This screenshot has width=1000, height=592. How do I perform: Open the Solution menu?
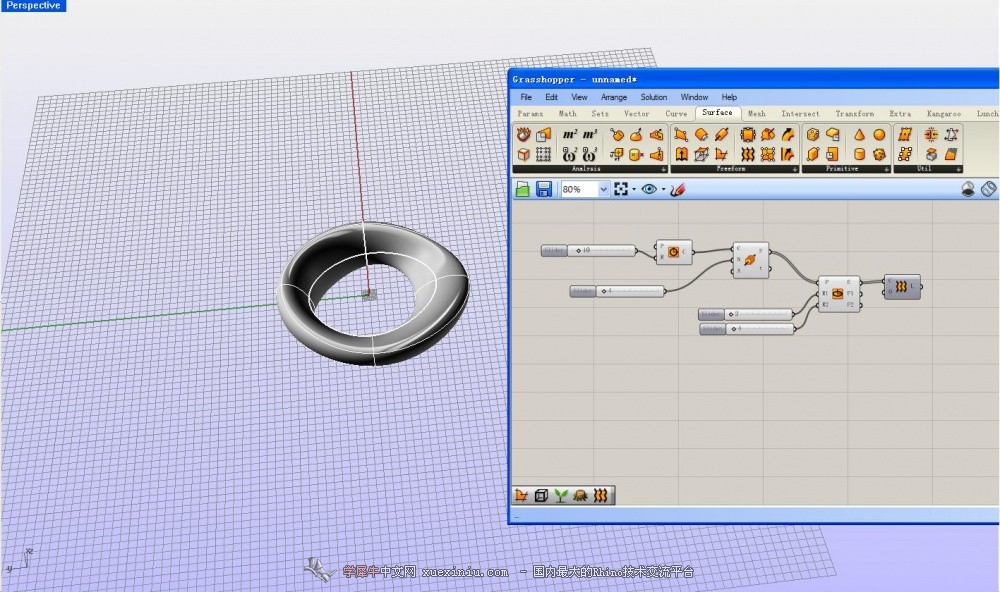654,97
